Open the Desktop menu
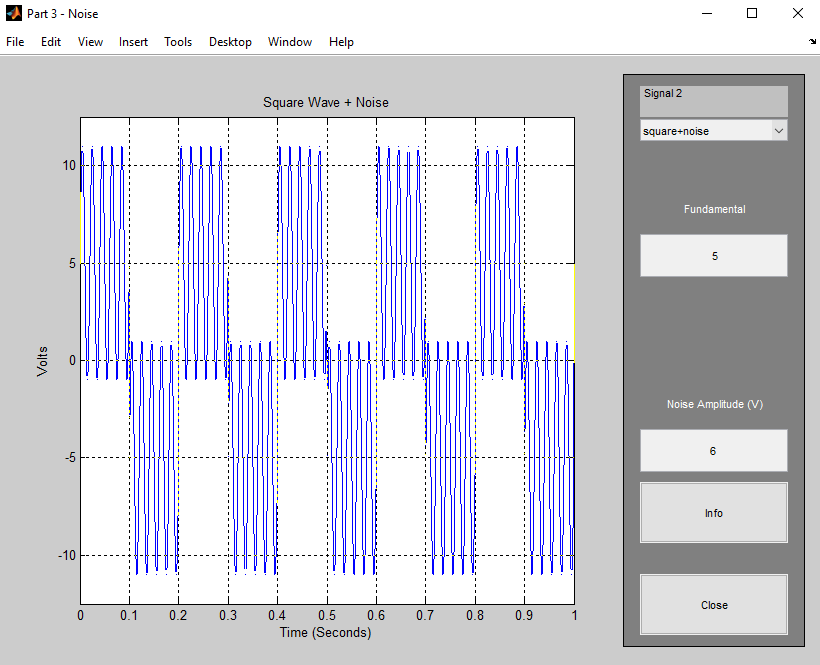820x665 pixels. (x=230, y=42)
